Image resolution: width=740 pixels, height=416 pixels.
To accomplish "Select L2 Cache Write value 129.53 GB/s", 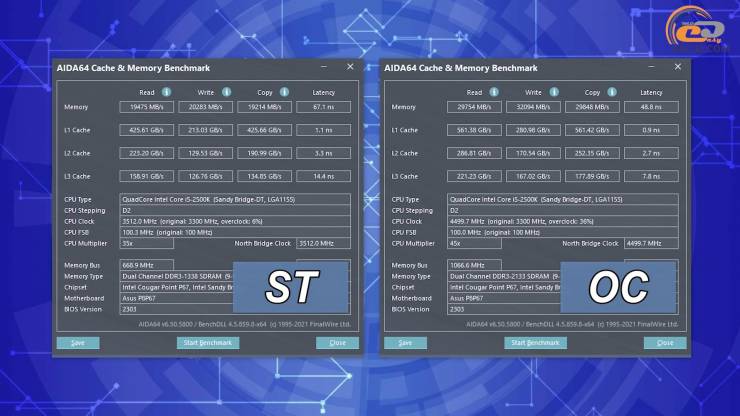I will [205, 153].
